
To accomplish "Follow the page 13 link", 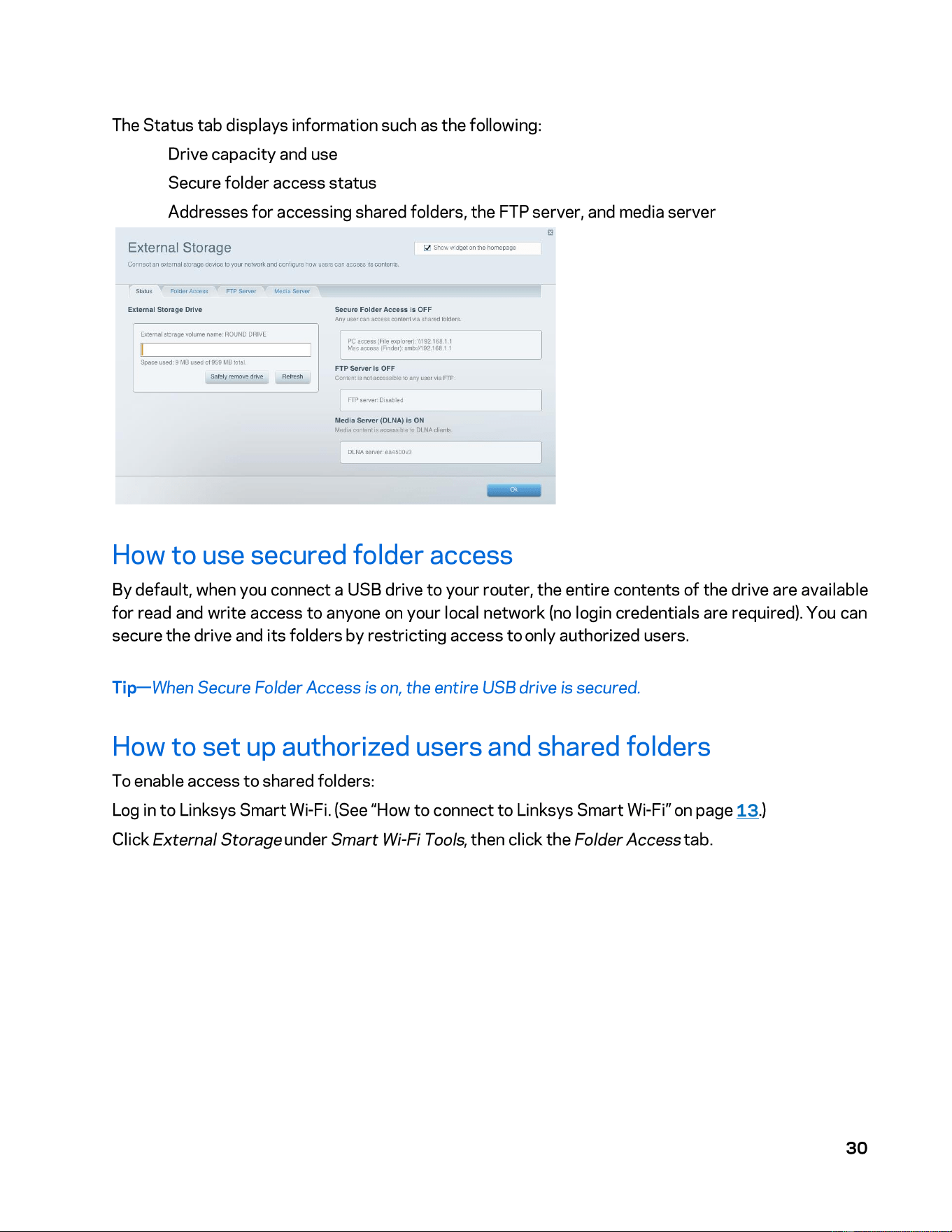I will (747, 810).
